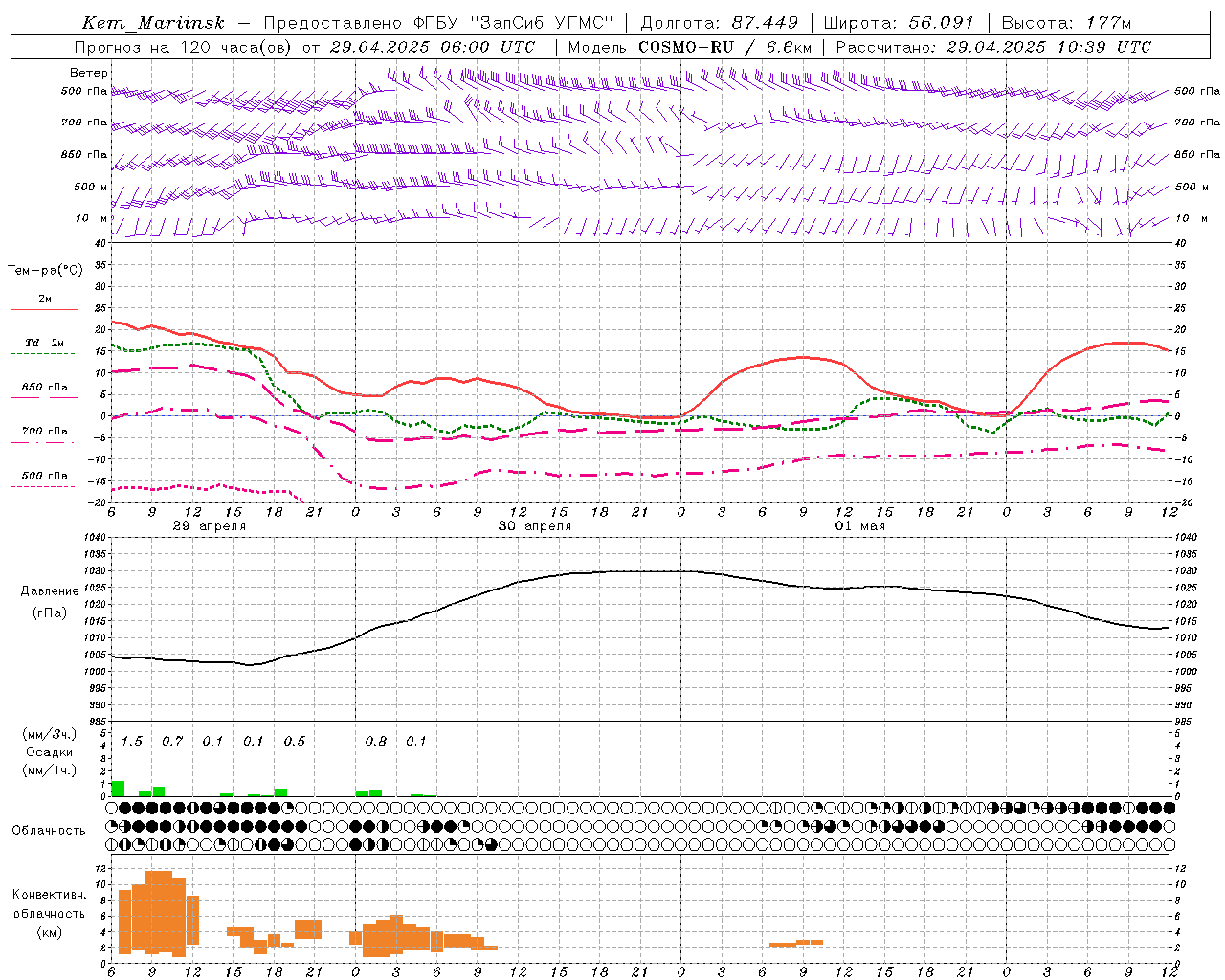1225x980 pixels.
Task: Select the elevation text Высота: 177м
Action: pyautogui.click(x=1065, y=23)
